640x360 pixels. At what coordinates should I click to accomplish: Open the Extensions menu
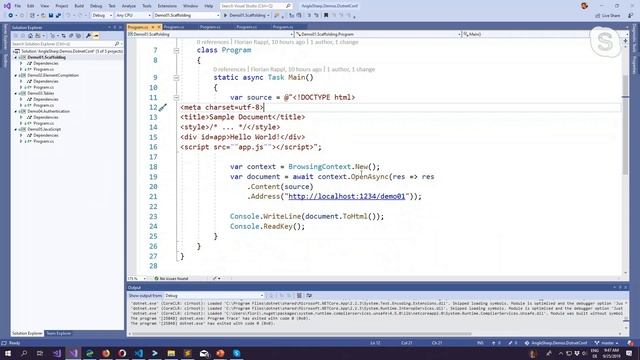pos(167,6)
